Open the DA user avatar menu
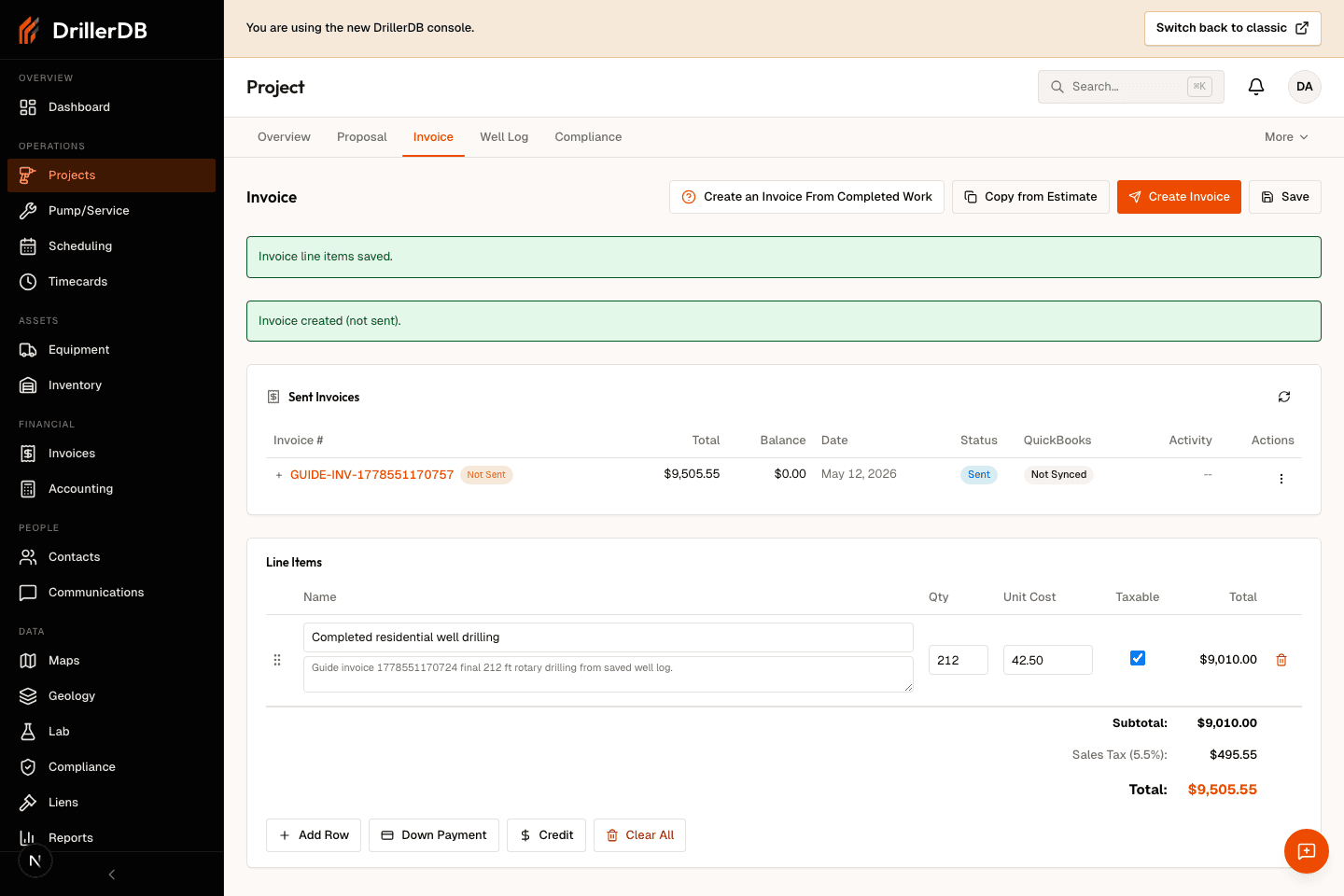1344x896 pixels. point(1305,87)
